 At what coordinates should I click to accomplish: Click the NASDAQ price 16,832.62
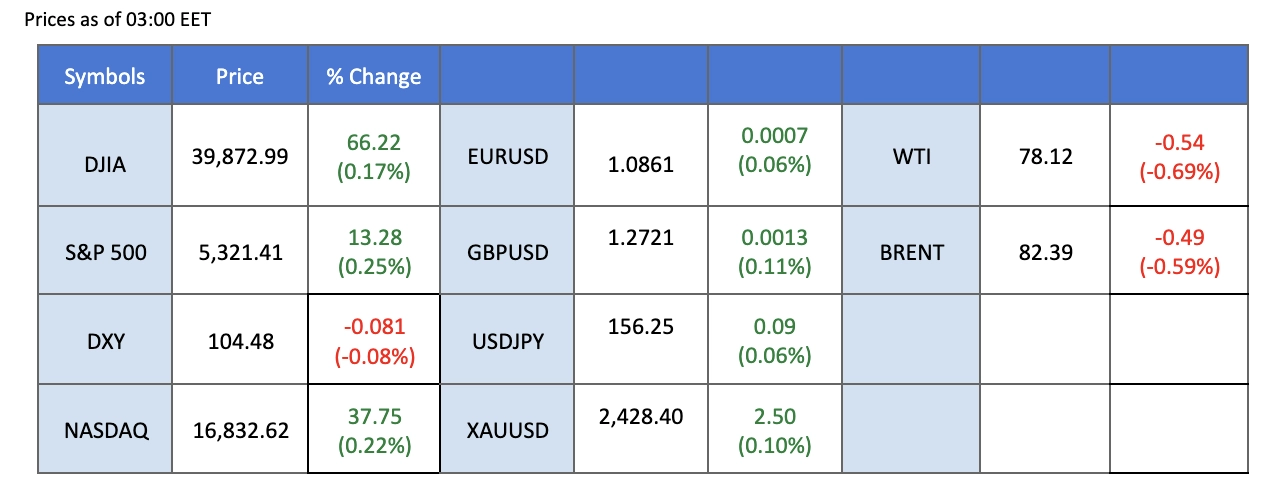pyautogui.click(x=240, y=431)
